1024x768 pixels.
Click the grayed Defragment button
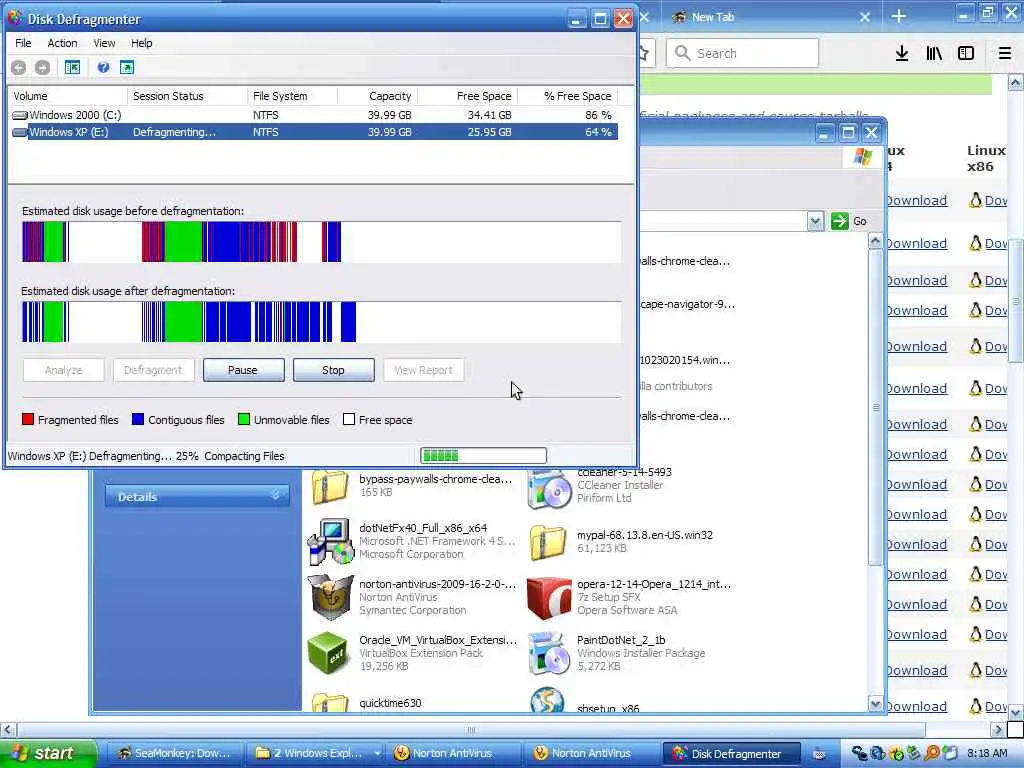click(x=153, y=370)
